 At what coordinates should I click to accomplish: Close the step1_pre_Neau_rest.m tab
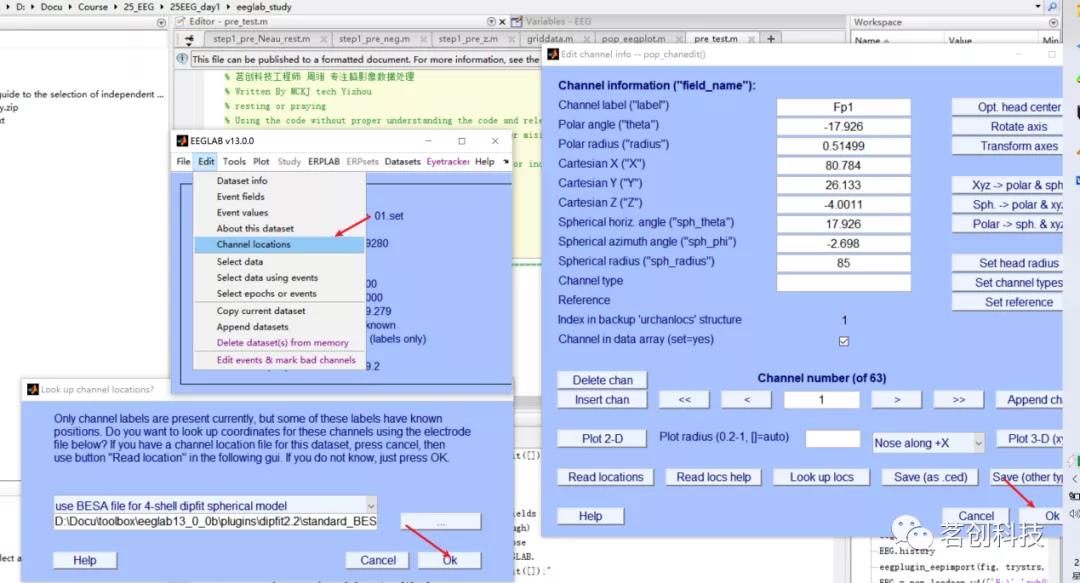pyautogui.click(x=323, y=39)
